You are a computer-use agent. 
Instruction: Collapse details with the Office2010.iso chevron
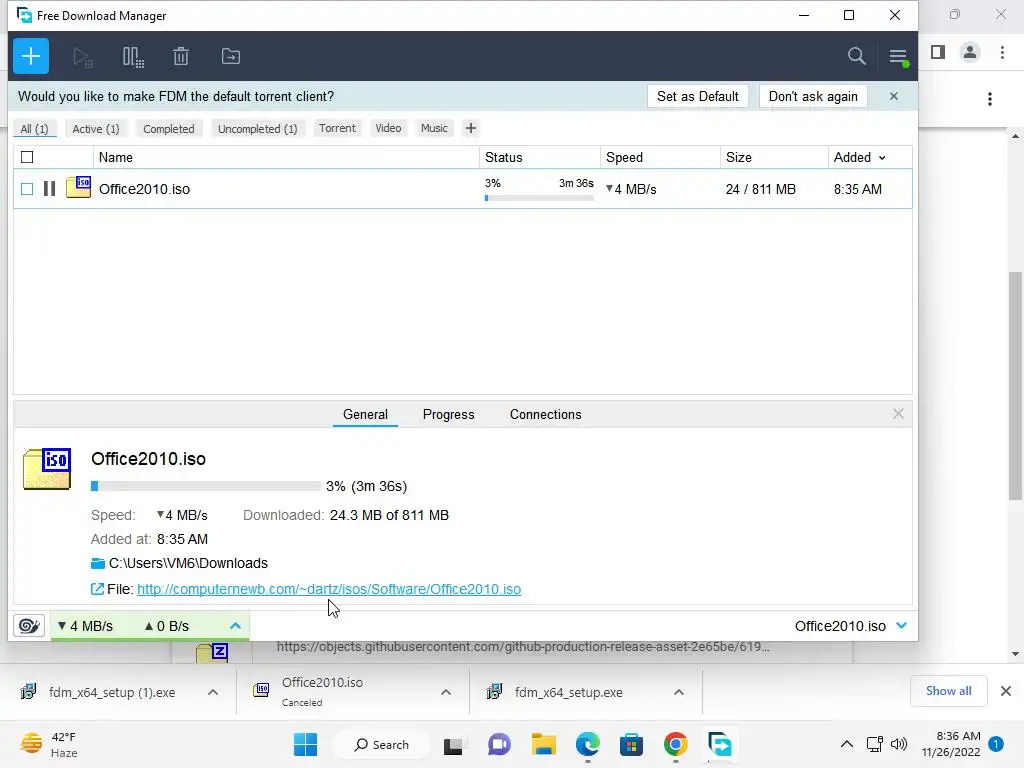tap(902, 626)
